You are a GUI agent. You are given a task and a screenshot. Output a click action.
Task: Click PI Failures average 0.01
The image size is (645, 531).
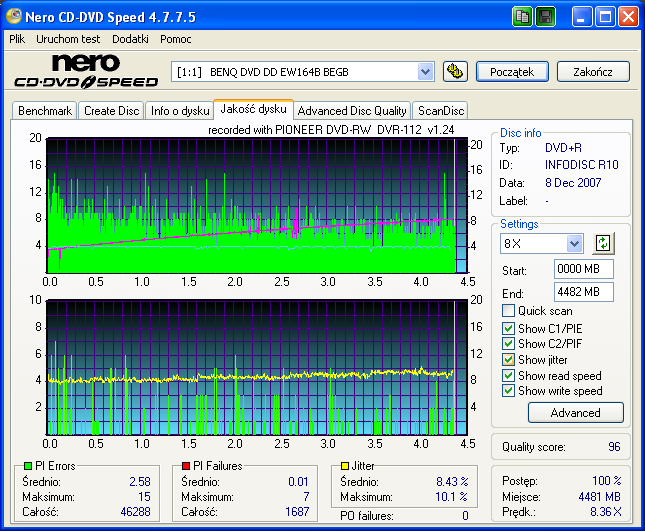tap(298, 481)
